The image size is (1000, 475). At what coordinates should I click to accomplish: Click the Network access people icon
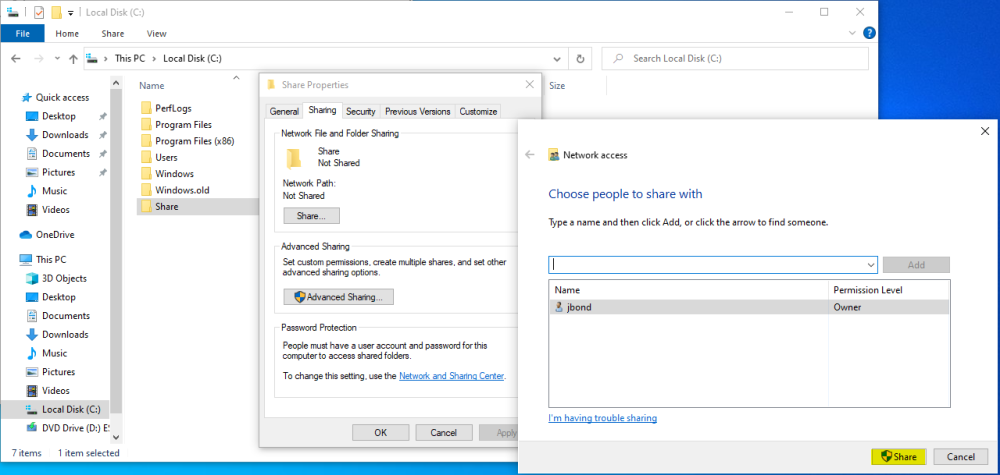tap(554, 155)
